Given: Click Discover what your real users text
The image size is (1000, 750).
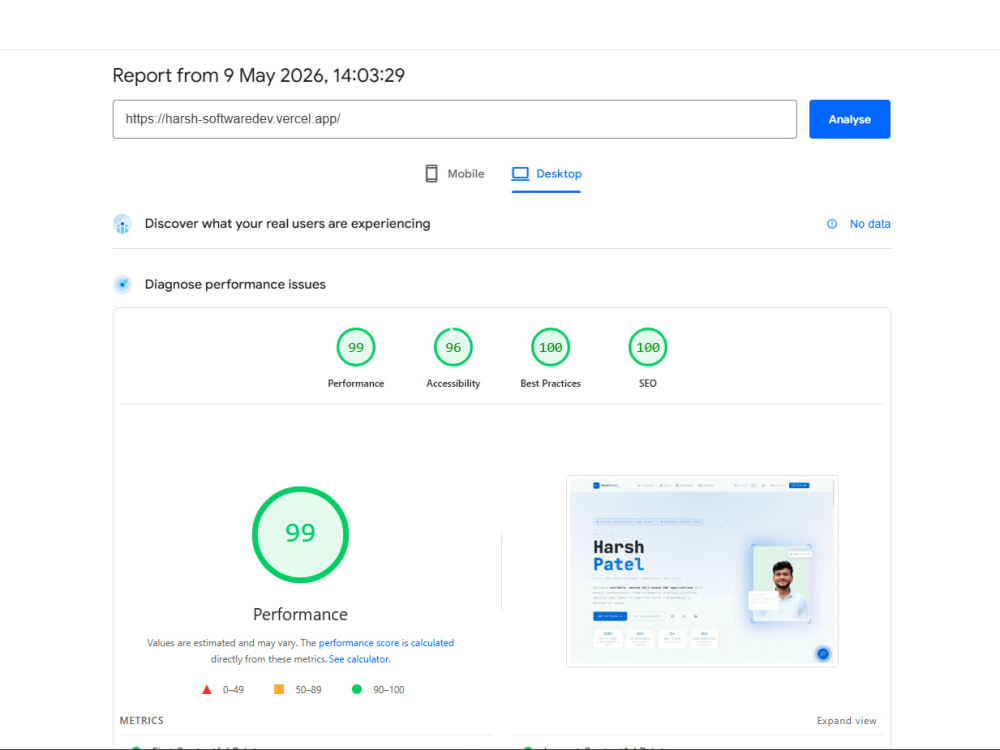Looking at the screenshot, I should click(x=288, y=224).
